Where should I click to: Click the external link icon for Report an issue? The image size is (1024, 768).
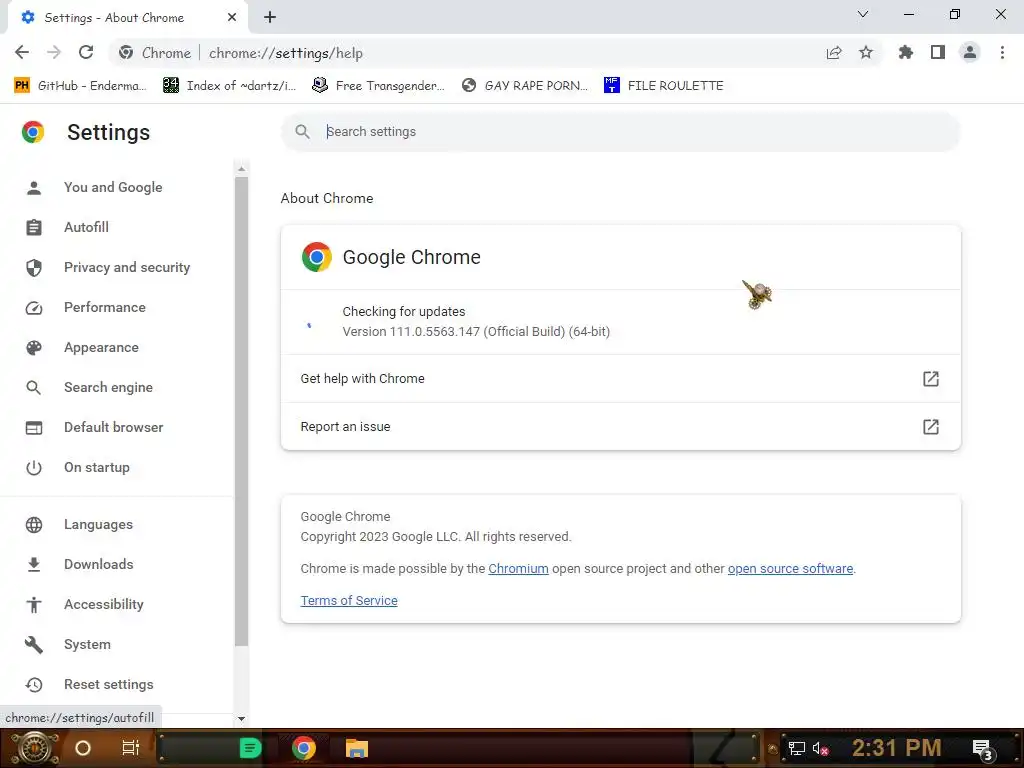[931, 427]
